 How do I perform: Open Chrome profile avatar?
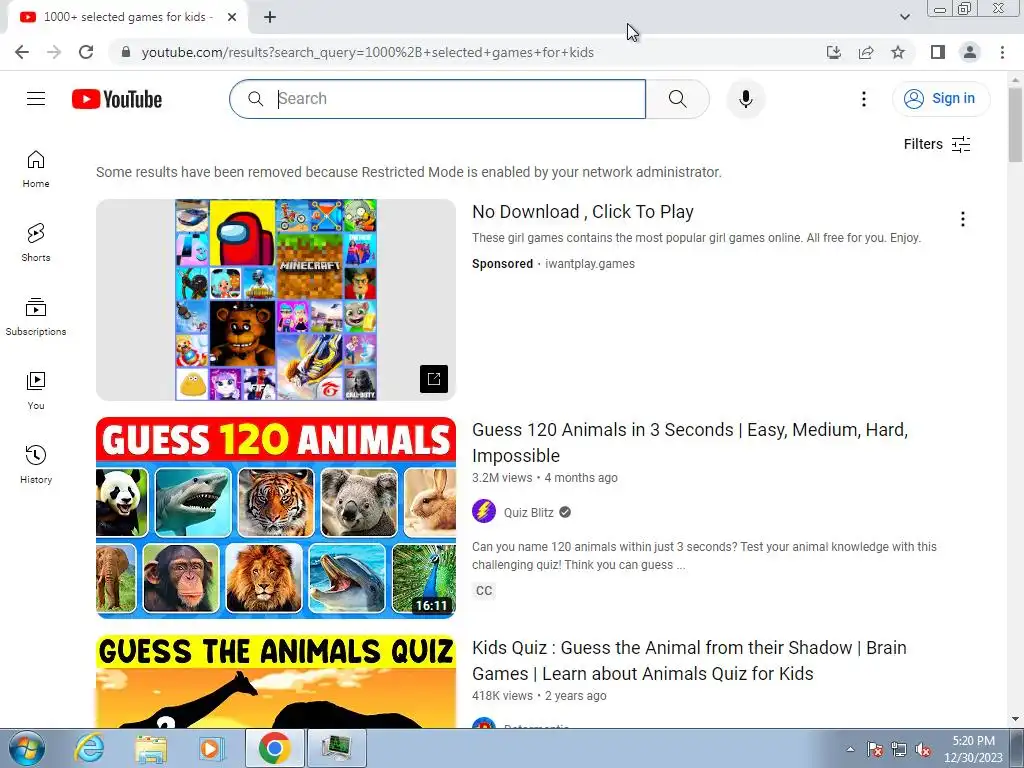click(x=970, y=52)
